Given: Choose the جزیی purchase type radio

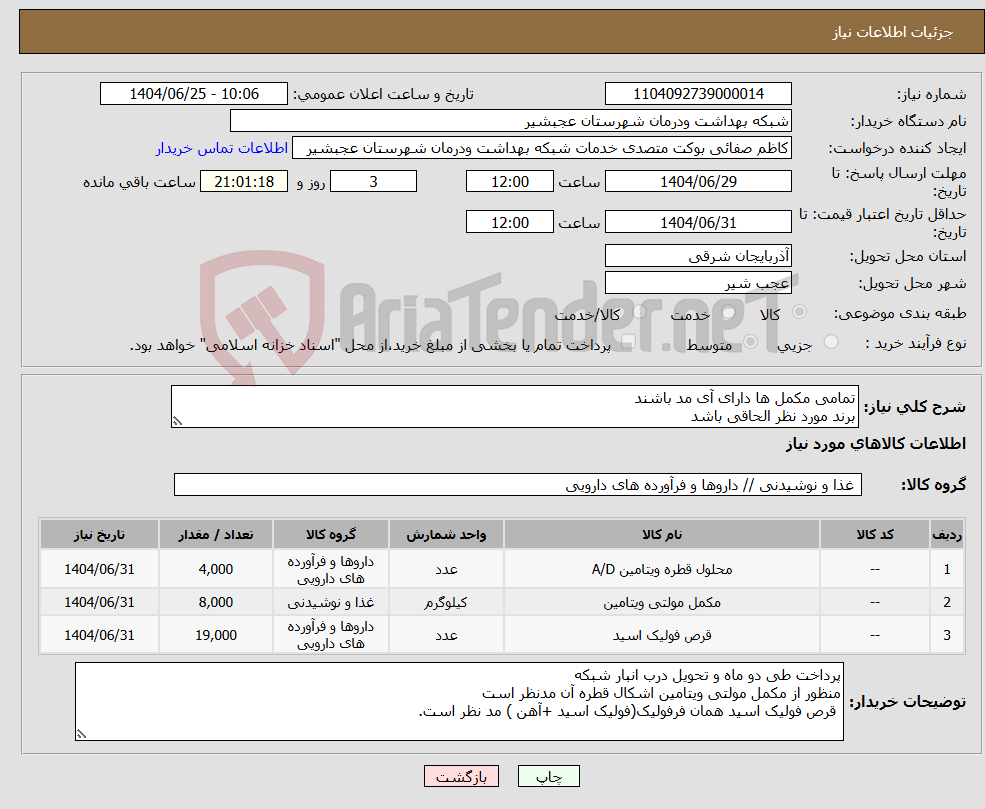Looking at the screenshot, I should pos(830,342).
